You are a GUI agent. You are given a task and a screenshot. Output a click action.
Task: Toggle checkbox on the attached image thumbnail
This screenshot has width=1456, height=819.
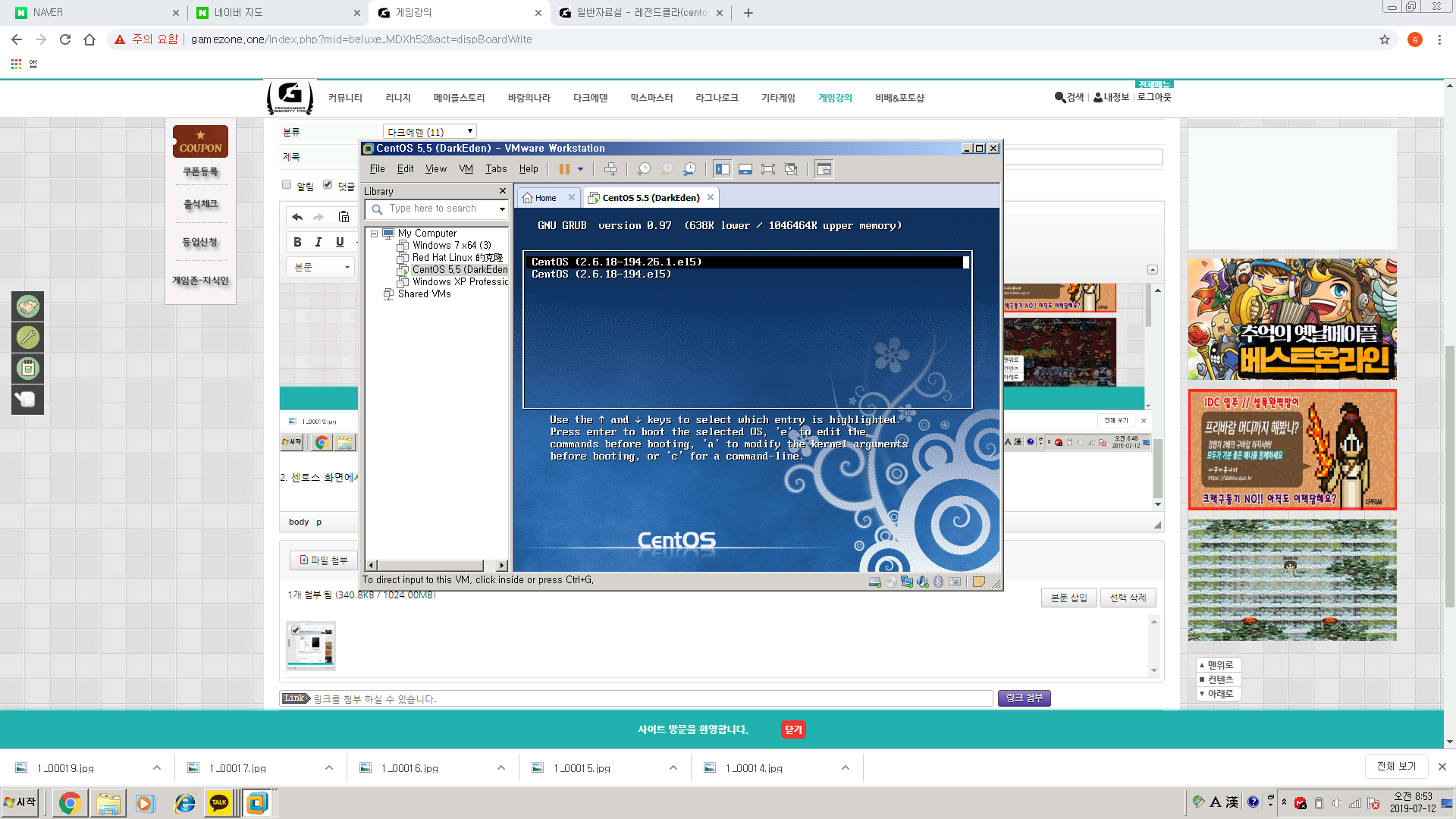tap(295, 629)
